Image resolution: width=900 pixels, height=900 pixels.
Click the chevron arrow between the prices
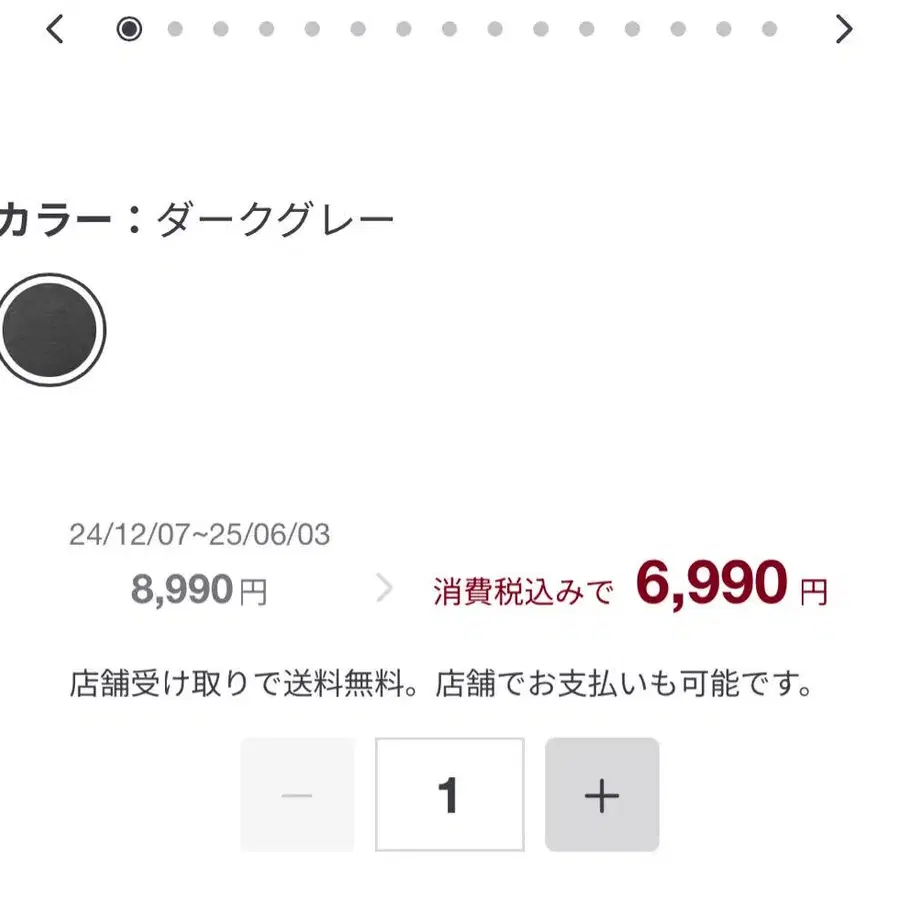[x=384, y=589]
